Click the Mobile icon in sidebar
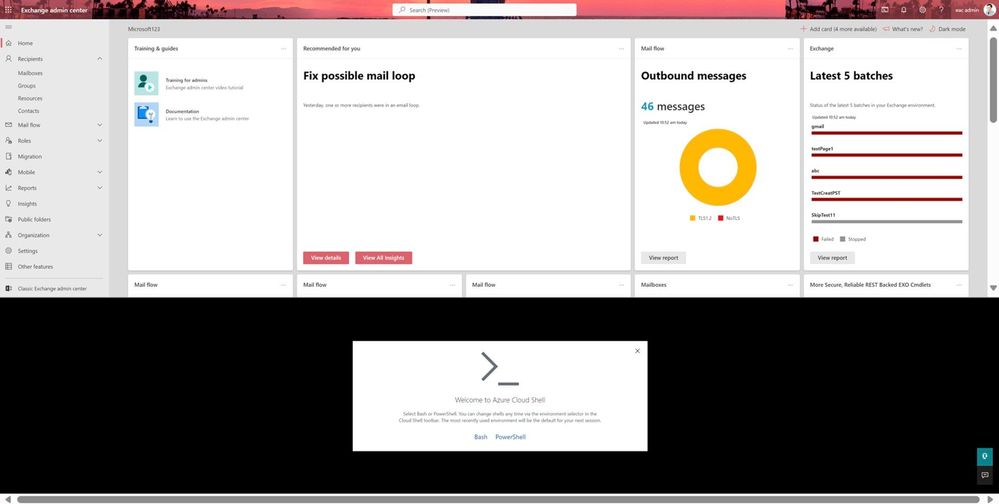999x504 pixels. (x=8, y=172)
